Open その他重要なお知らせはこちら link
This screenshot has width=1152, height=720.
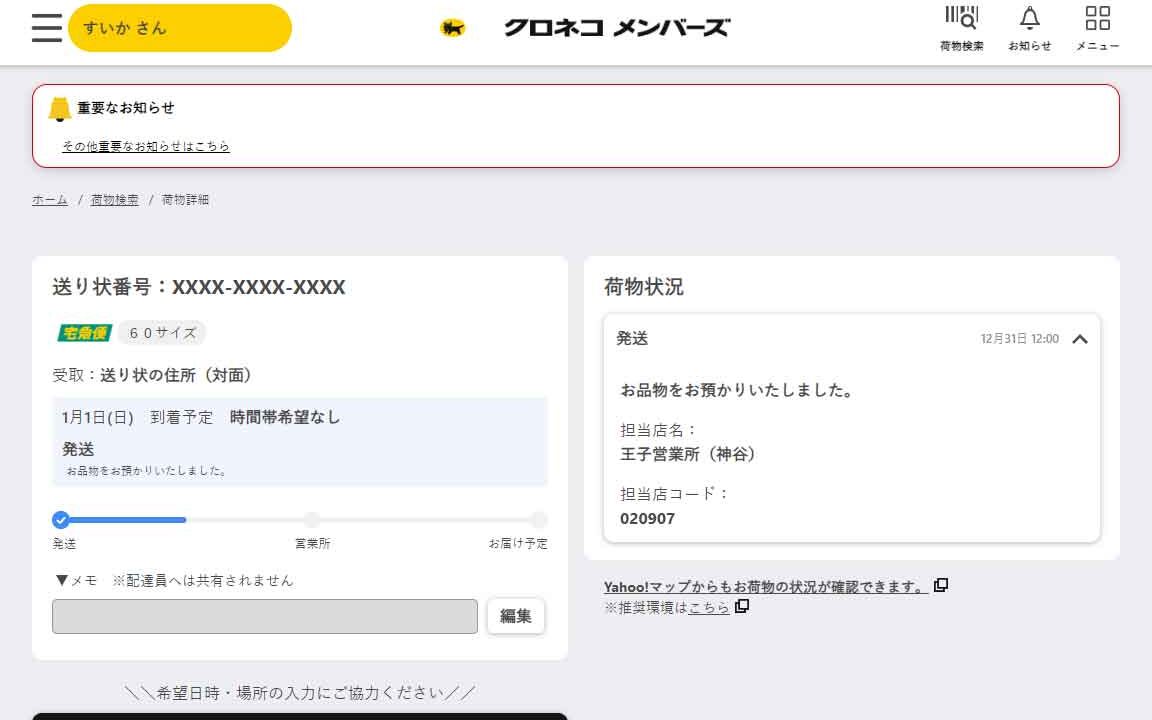coord(145,146)
